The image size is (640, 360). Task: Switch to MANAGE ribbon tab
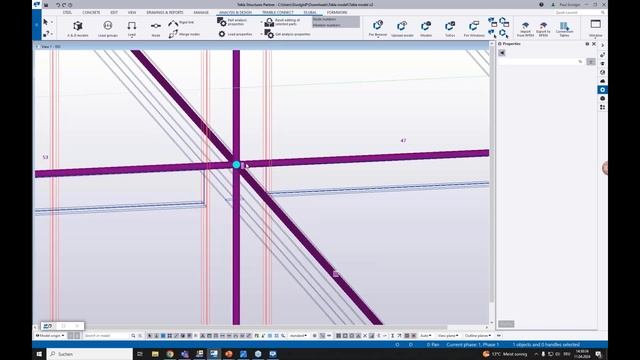tap(201, 13)
